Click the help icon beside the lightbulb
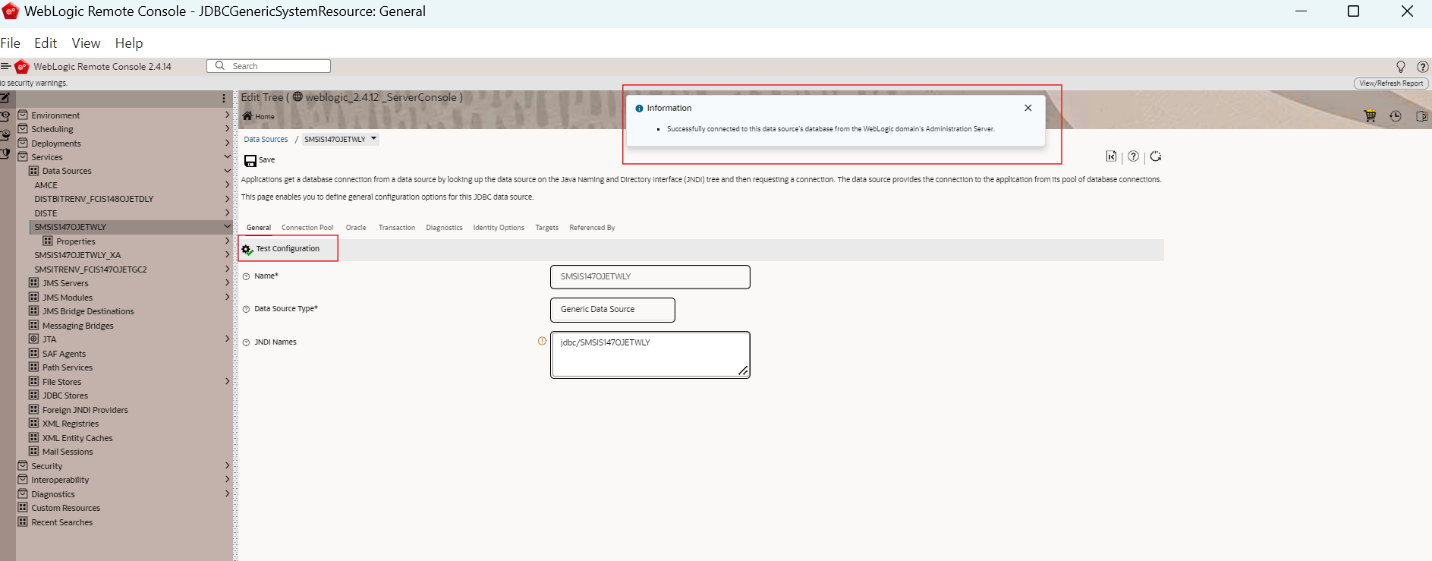Viewport: 1432px width, 561px height. (1422, 66)
